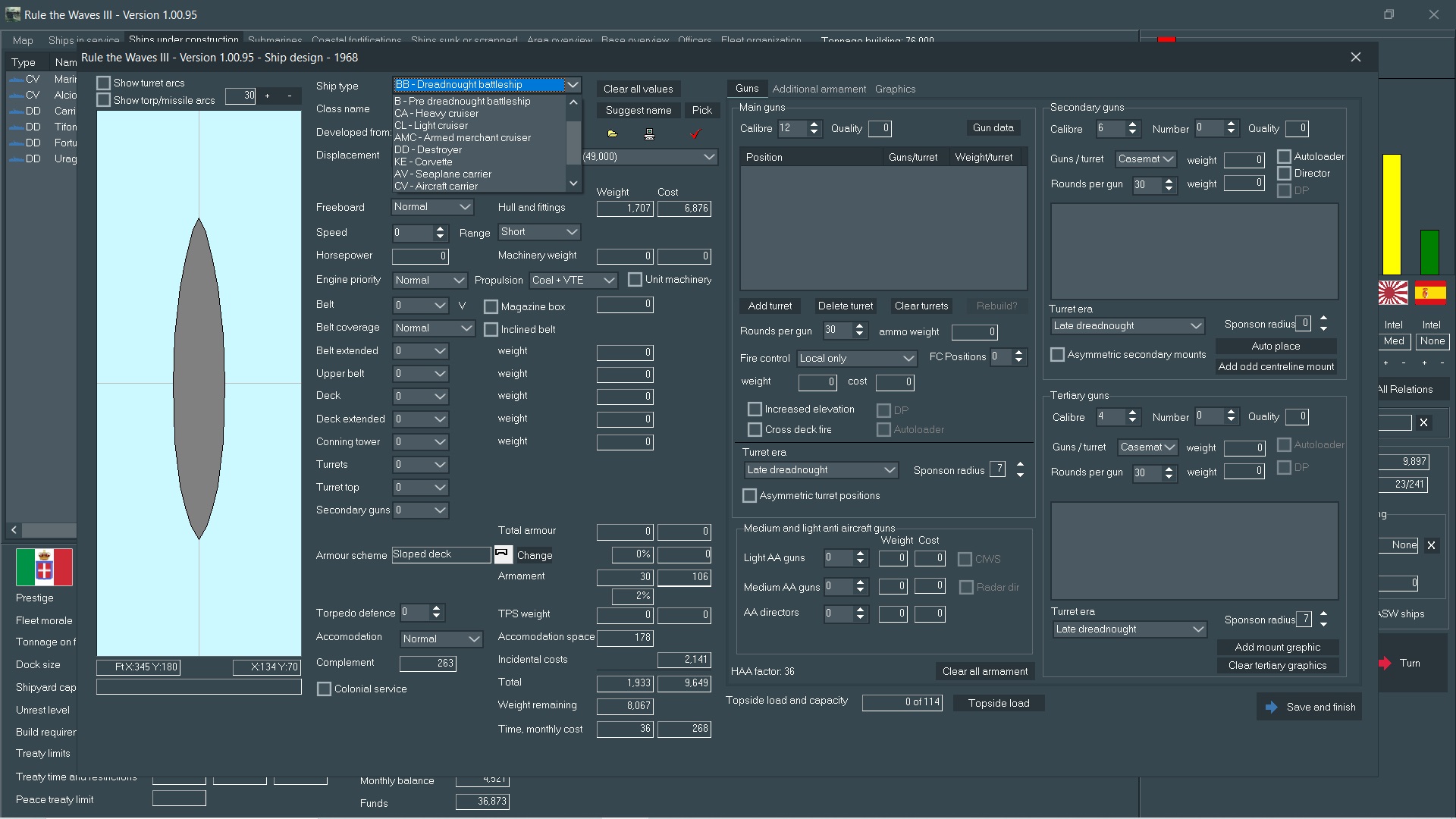Viewport: 1456px width, 819px height.
Task: Click the open folder icon
Action: click(x=612, y=134)
